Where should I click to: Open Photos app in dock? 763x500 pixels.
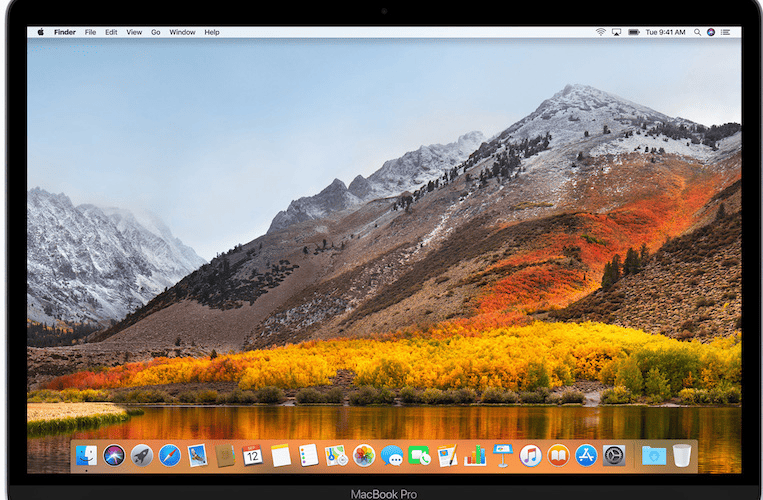click(364, 456)
